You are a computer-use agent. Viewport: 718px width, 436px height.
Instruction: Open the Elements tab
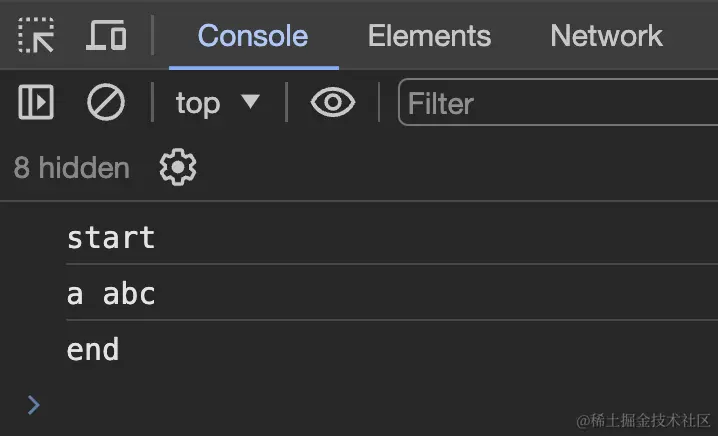point(429,36)
